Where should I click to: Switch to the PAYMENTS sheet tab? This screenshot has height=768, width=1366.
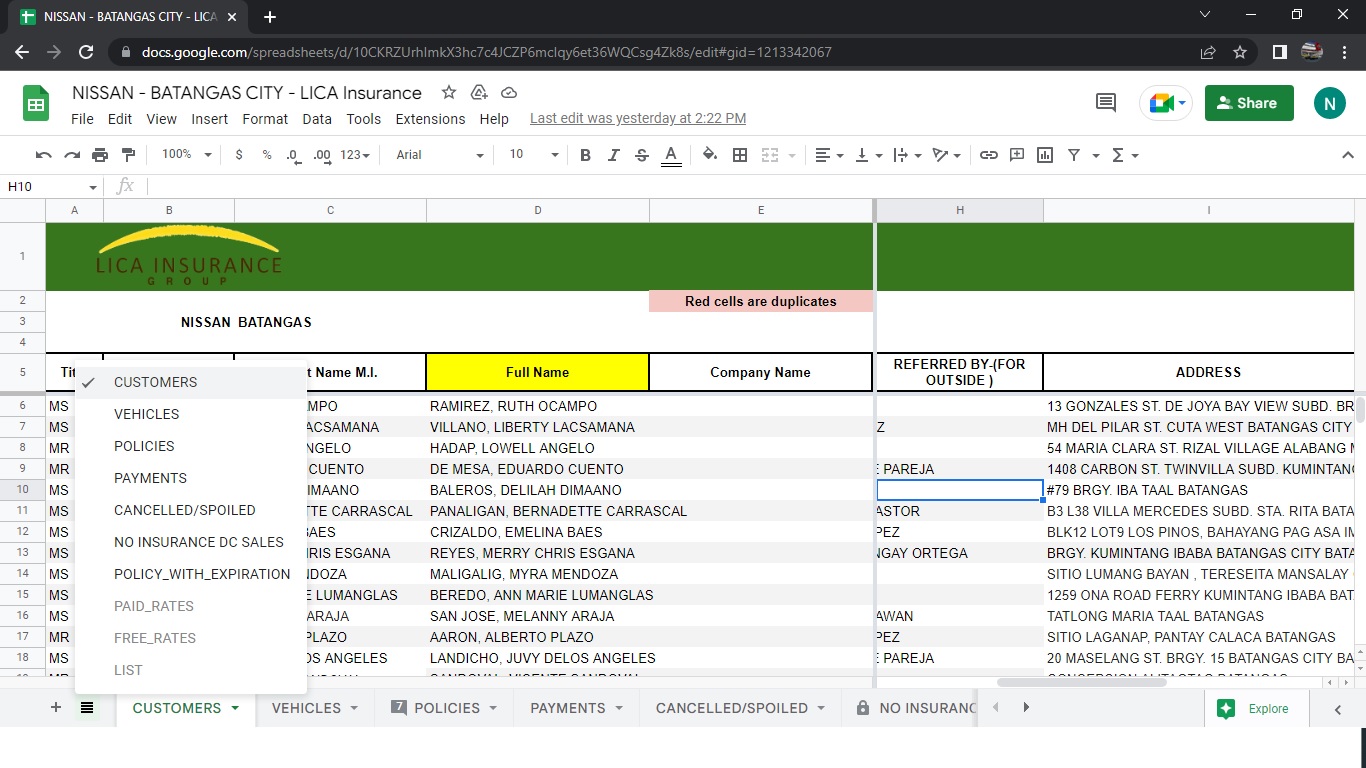[567, 708]
